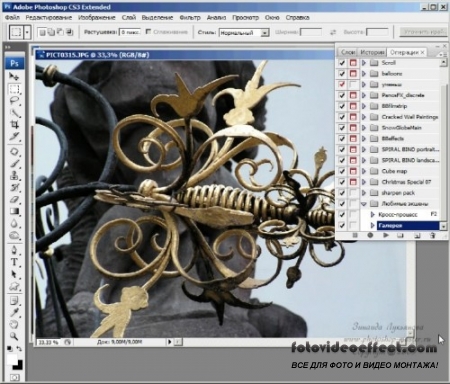Image resolution: width=450 pixels, height=384 pixels.
Task: Play the selected action
Action: [386, 235]
